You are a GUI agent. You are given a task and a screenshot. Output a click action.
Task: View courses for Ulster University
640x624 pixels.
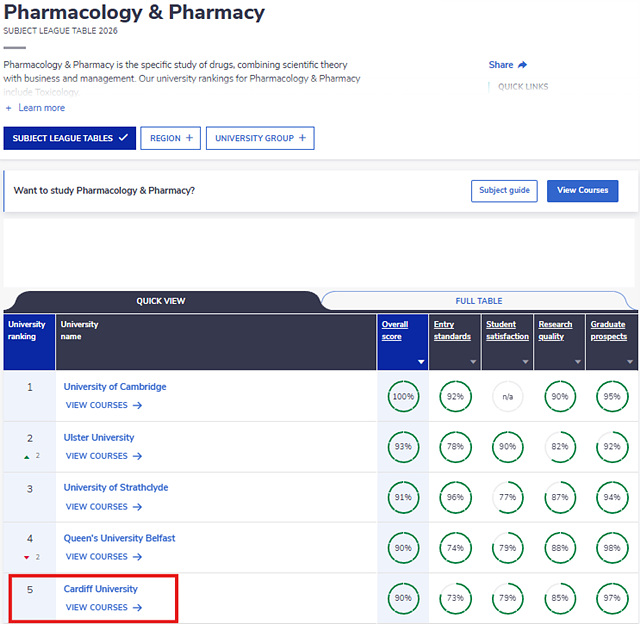point(104,456)
